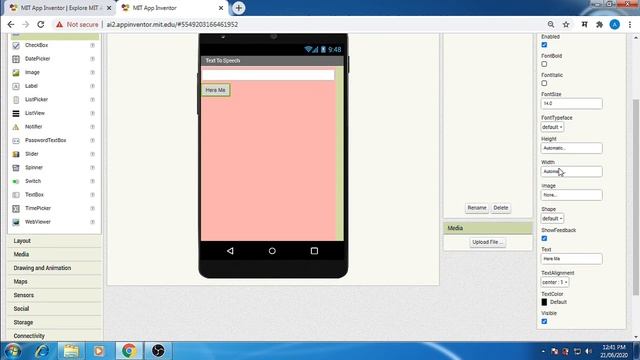The width and height of the screenshot is (640, 360).
Task: Select the PasswordTextBox component icon
Action: pos(16,140)
